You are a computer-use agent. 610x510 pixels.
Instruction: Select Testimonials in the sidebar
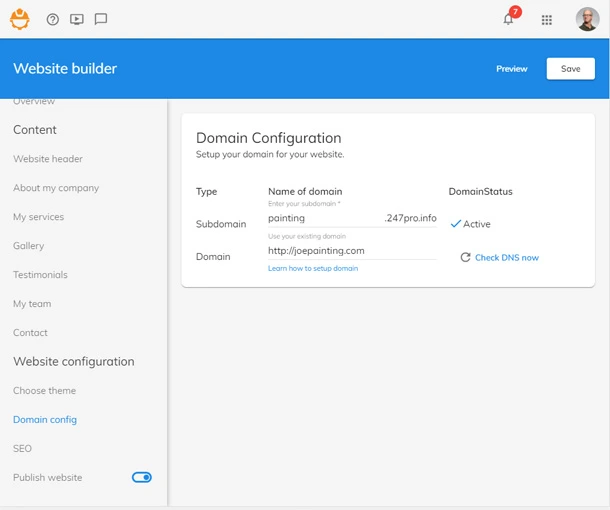click(40, 275)
